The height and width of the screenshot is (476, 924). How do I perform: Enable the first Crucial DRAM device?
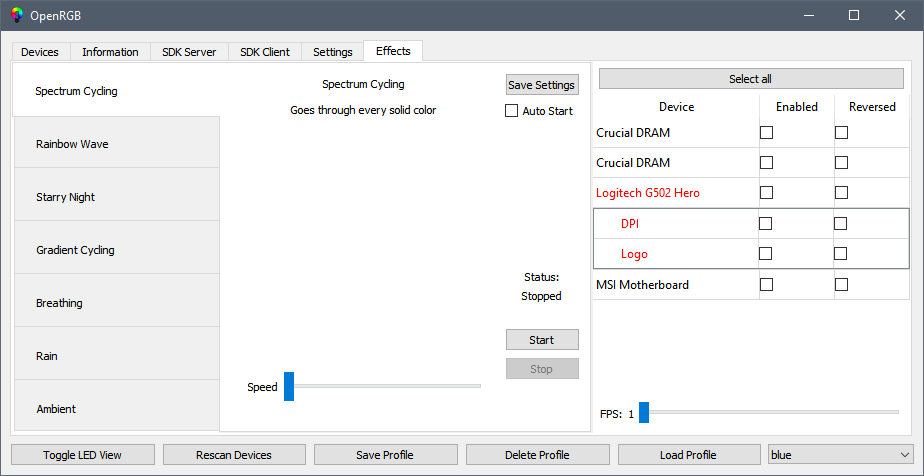(766, 133)
